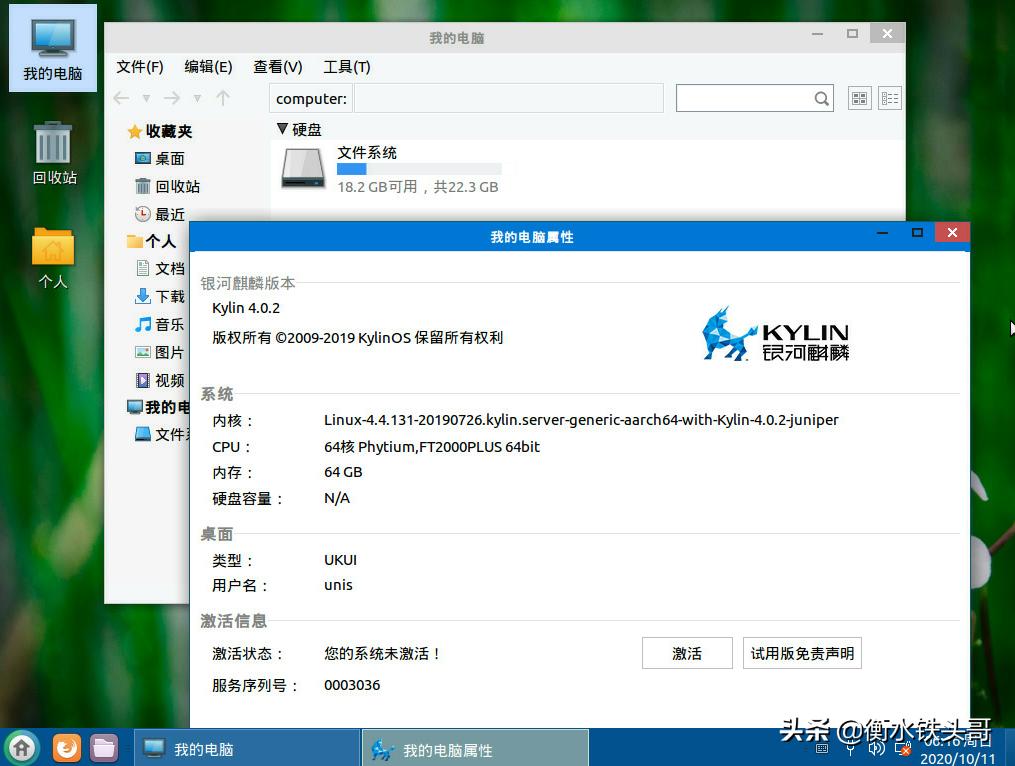Select 我的电脑 in sidebar
1015x766 pixels.
pyautogui.click(x=158, y=407)
